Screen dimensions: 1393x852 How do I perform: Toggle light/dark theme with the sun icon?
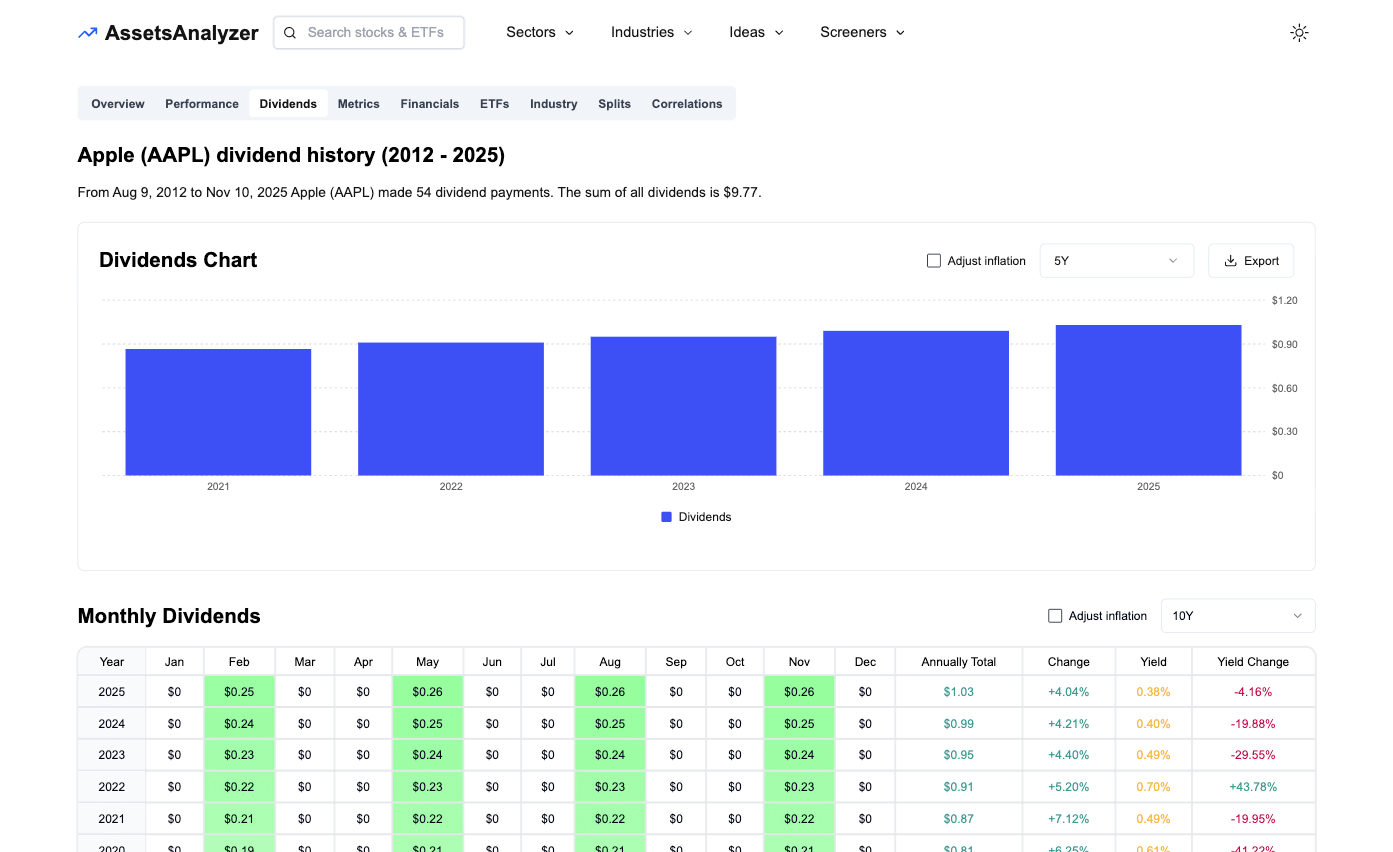click(1299, 32)
